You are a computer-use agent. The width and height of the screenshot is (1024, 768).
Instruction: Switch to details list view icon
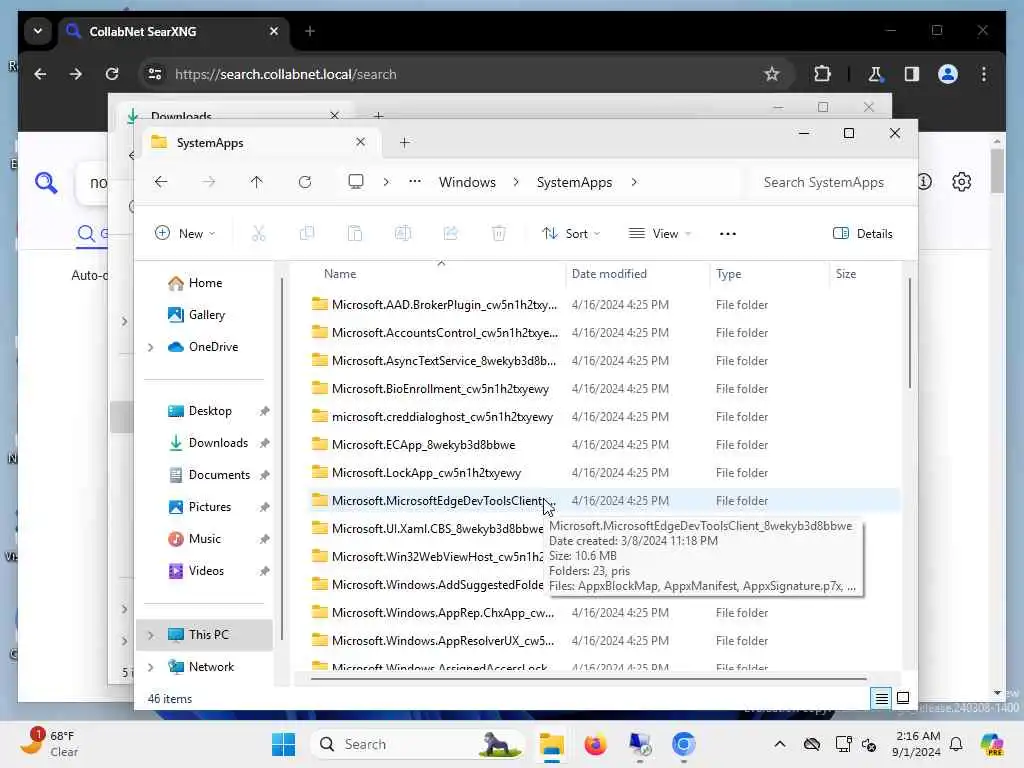(881, 698)
